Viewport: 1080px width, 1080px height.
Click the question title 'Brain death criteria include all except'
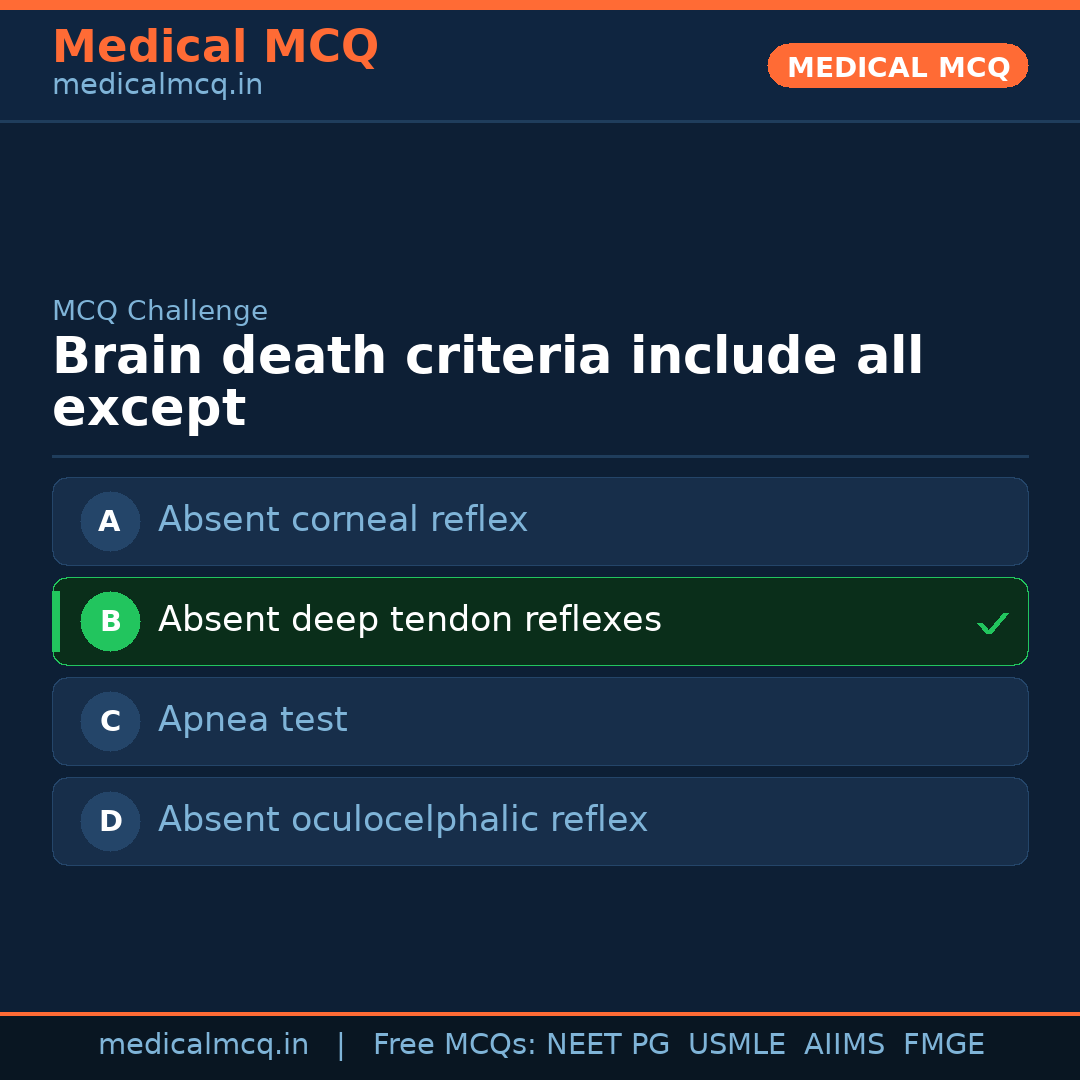click(487, 381)
